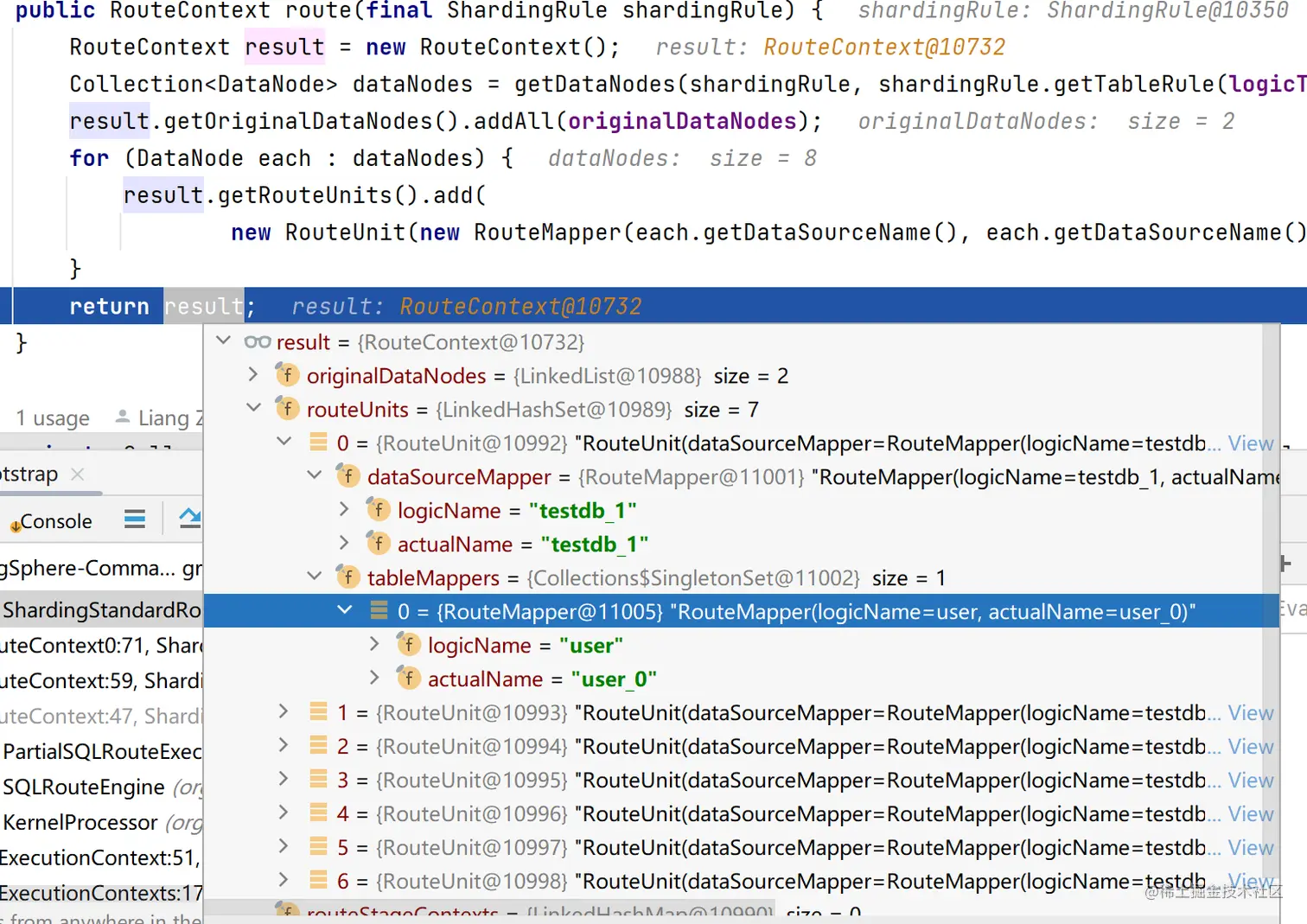Image resolution: width=1307 pixels, height=924 pixels.
Task: Expand logicName "testdb_1" field
Action: [344, 509]
